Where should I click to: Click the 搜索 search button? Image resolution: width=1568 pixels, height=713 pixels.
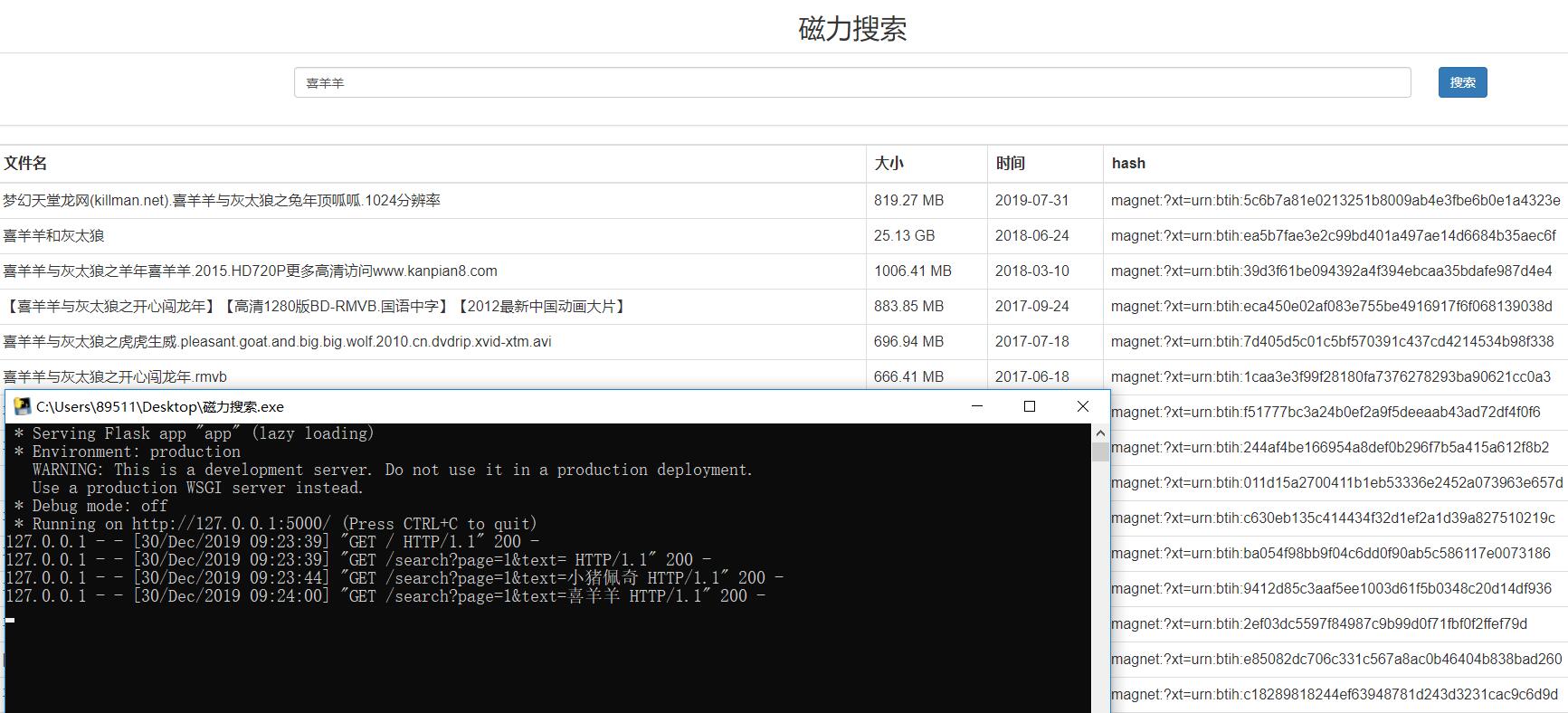coord(1462,82)
